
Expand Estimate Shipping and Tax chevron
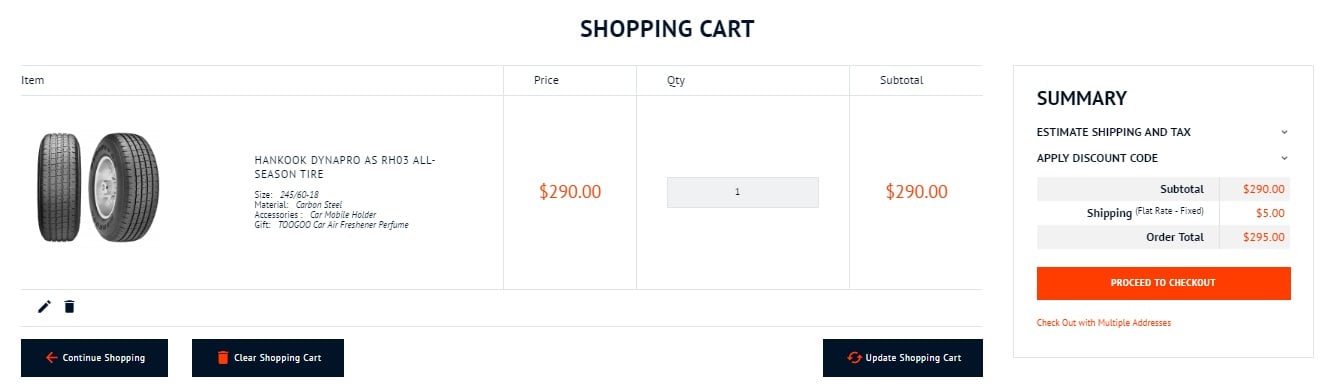[1285, 132]
